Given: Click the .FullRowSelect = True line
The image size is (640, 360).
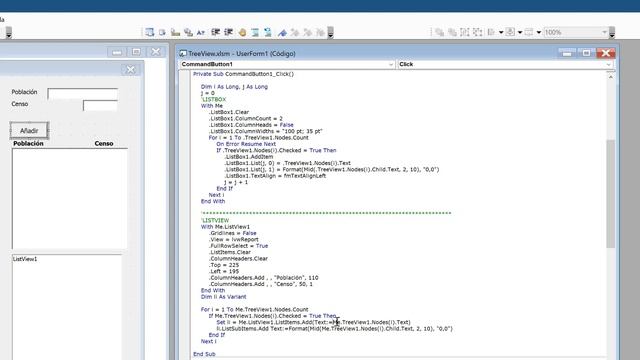Looking at the screenshot, I should (238, 246).
